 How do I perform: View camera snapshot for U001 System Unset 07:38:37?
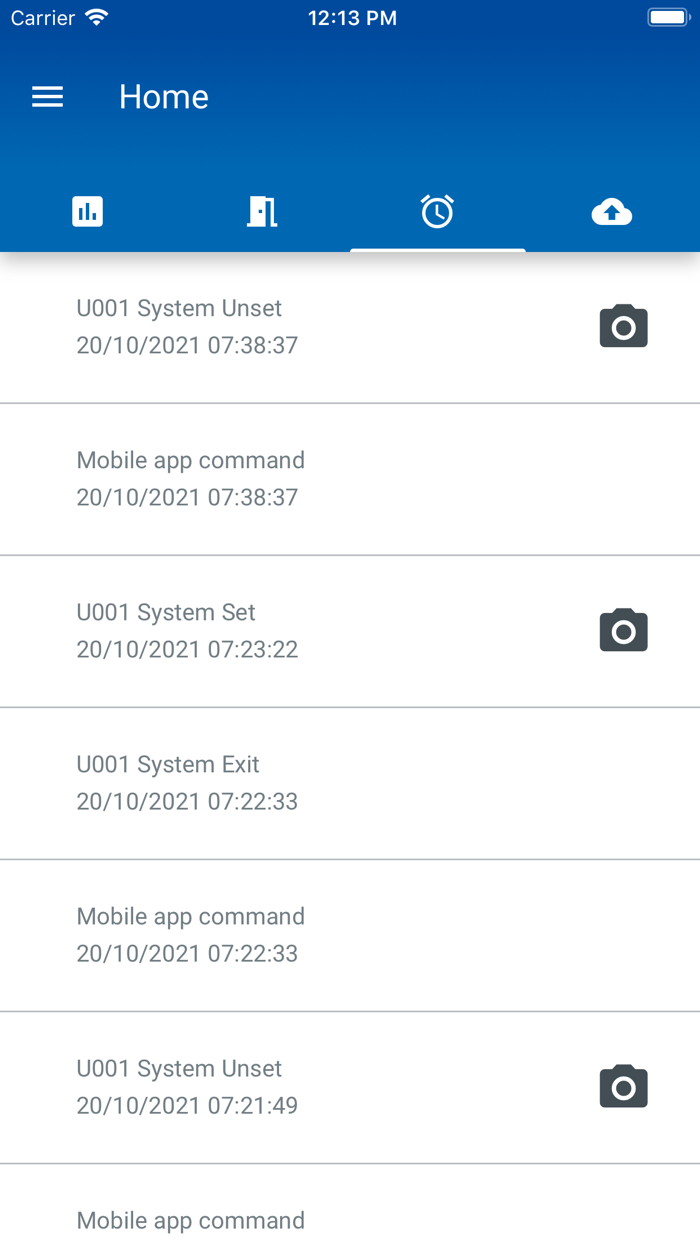click(x=623, y=326)
